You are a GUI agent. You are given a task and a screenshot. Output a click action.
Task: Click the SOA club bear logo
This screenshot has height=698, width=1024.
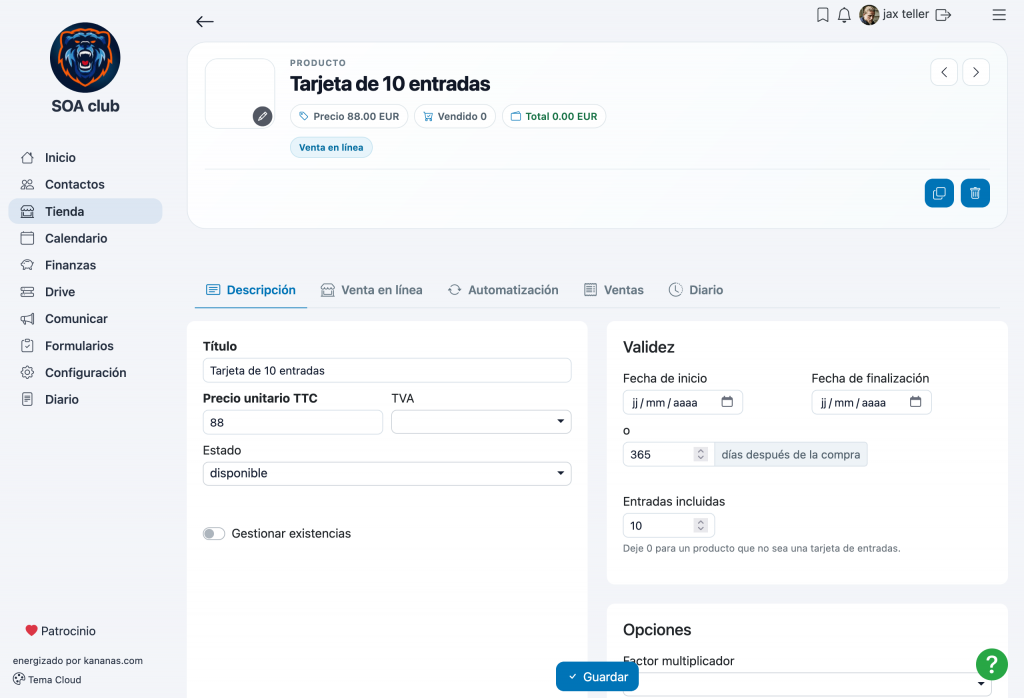coord(85,57)
